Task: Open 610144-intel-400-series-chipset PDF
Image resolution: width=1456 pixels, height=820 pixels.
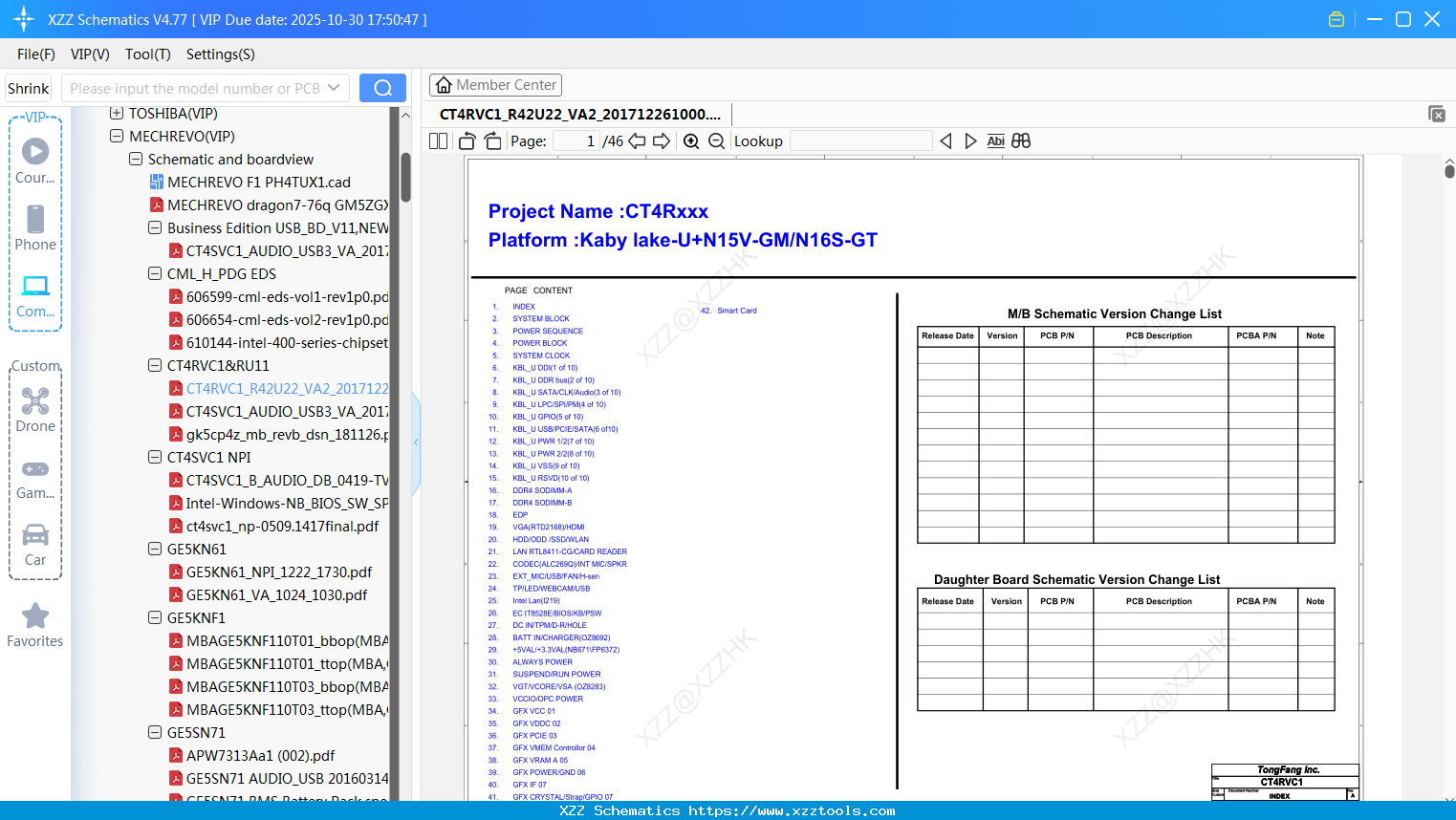Action: tap(278, 343)
